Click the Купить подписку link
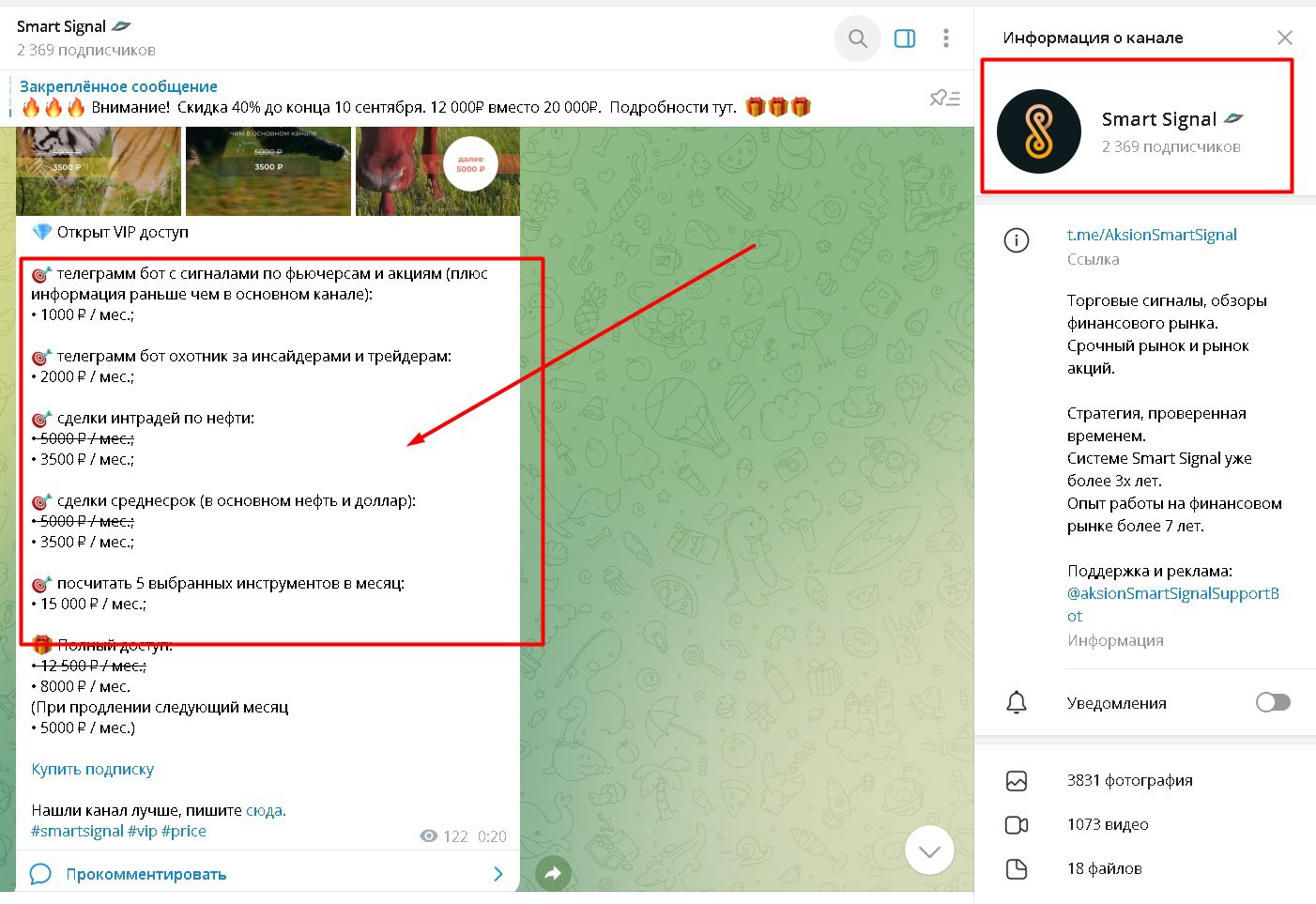The image size is (1316, 904). click(92, 769)
